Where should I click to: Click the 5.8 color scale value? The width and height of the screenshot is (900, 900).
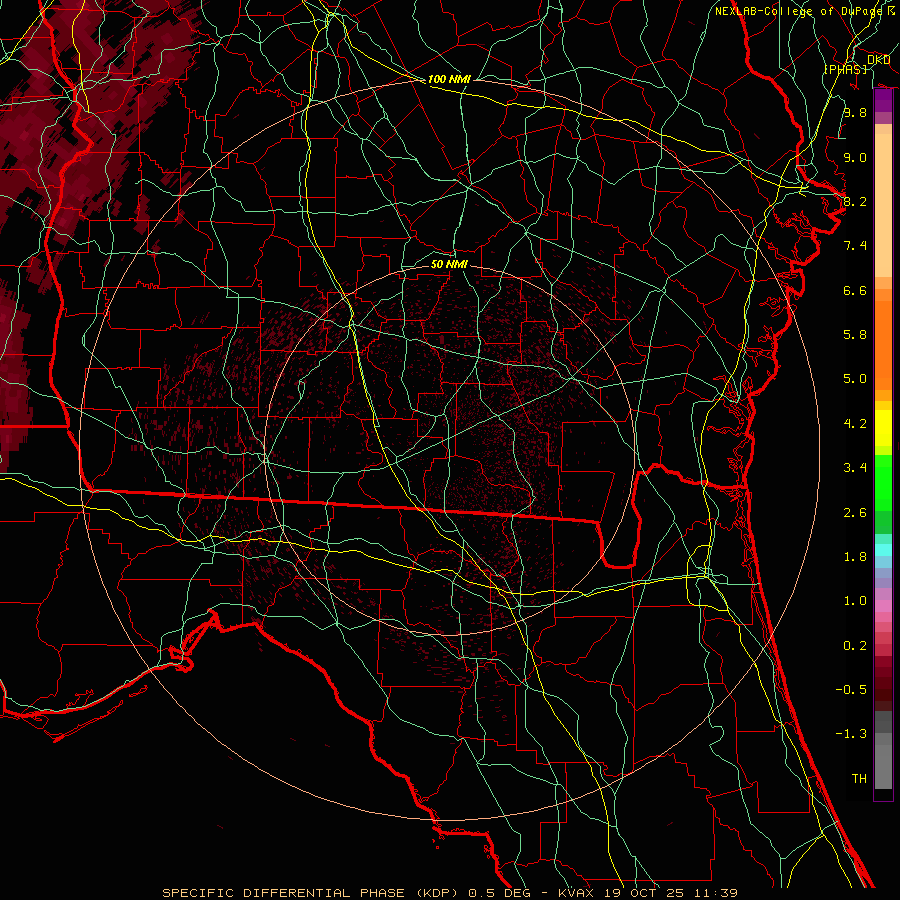(x=855, y=335)
